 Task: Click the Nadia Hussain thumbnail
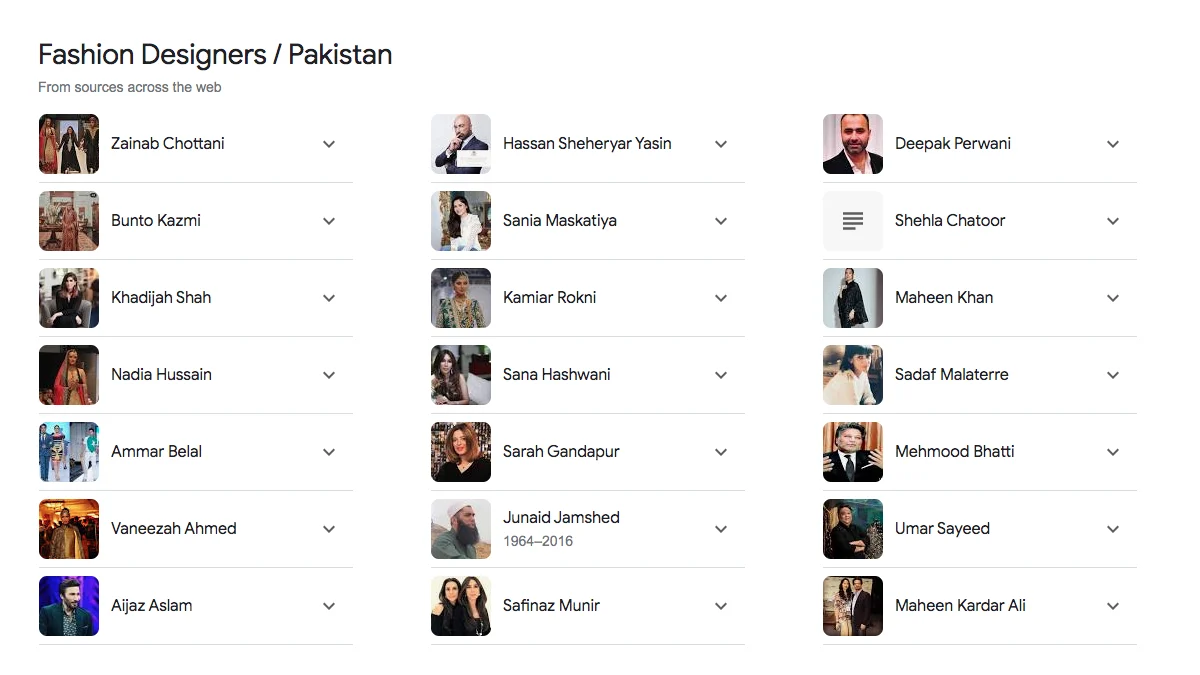point(69,375)
